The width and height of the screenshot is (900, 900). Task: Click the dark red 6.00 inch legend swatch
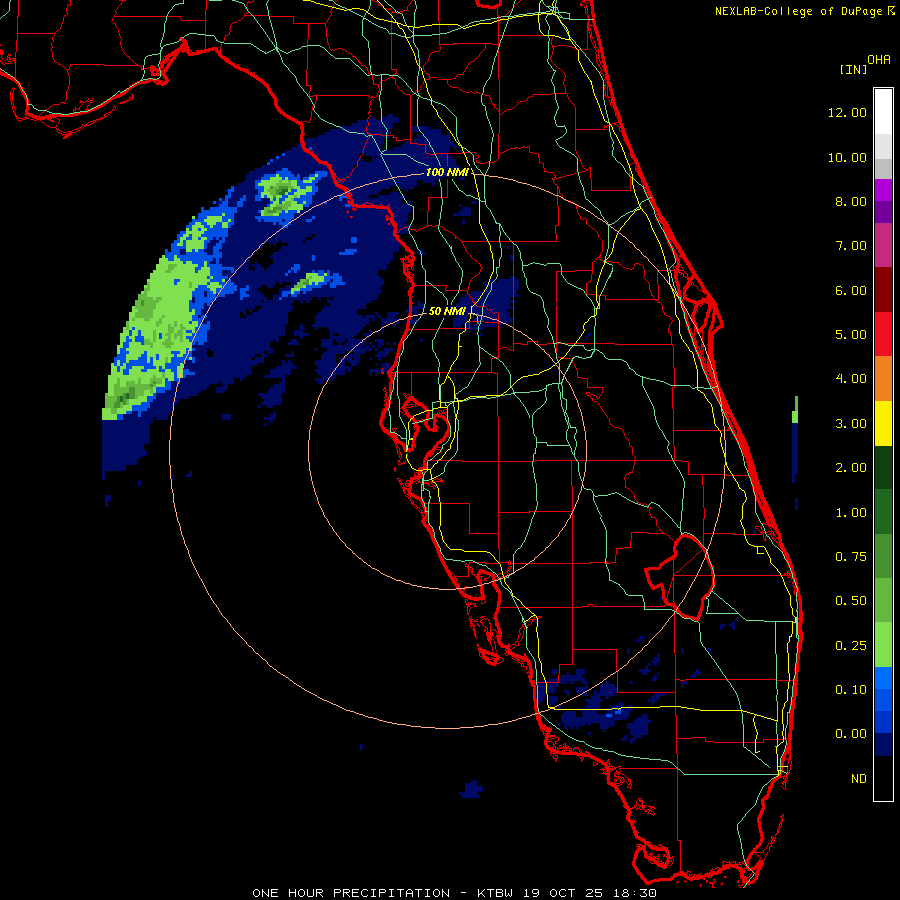(883, 290)
